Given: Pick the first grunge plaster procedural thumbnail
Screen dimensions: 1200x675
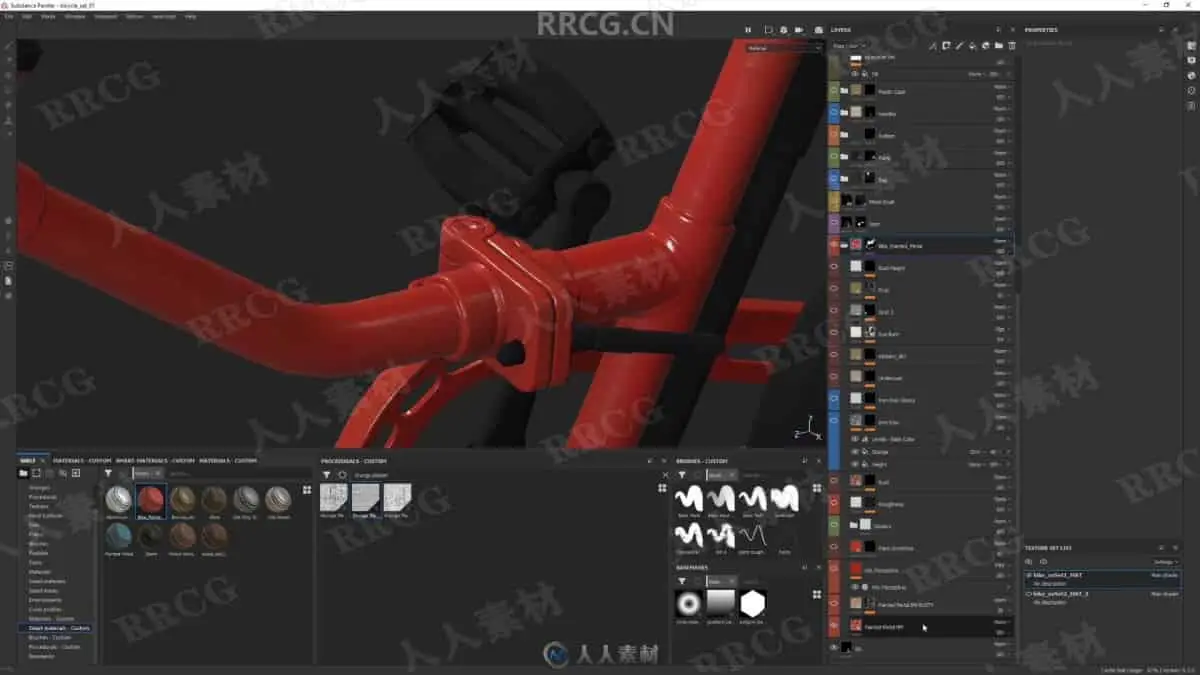Looking at the screenshot, I should coord(334,497).
